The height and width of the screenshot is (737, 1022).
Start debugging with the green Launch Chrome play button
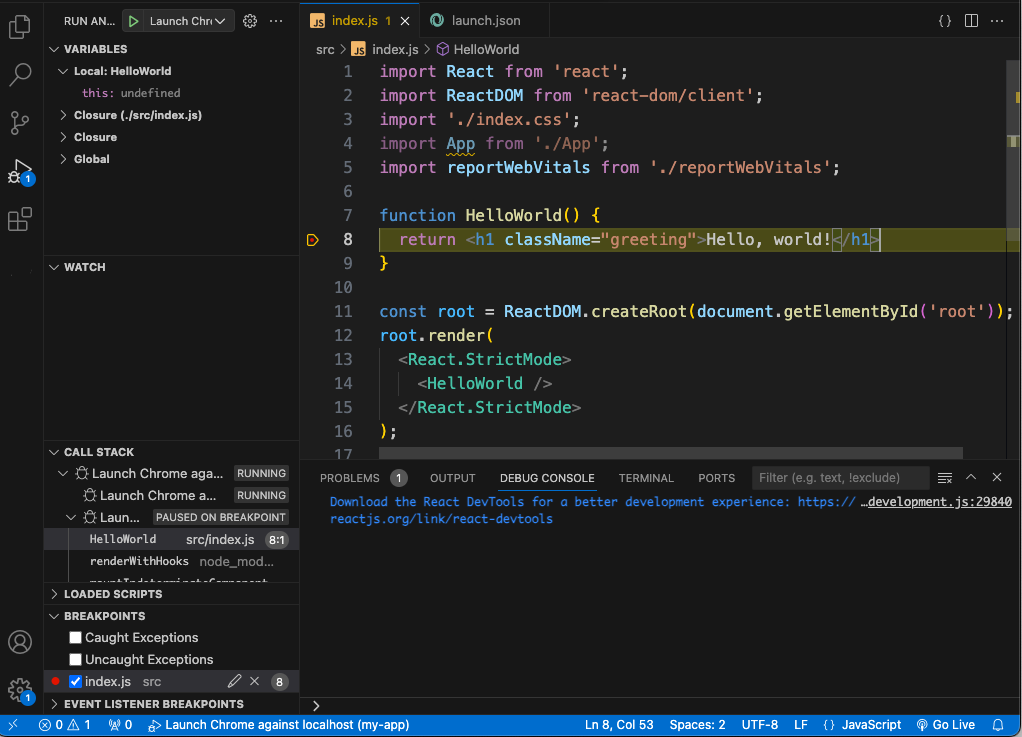pyautogui.click(x=133, y=20)
